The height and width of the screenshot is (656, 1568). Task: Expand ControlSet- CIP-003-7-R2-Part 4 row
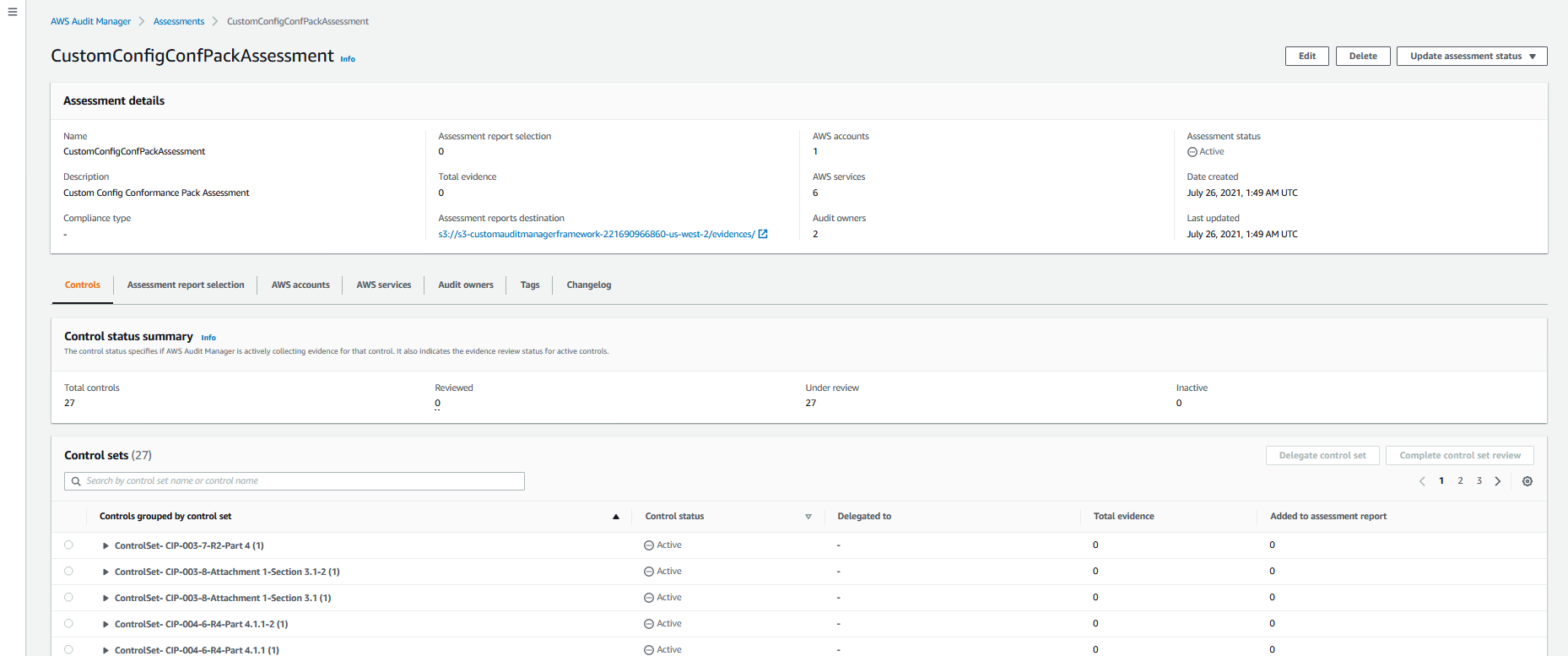[105, 546]
